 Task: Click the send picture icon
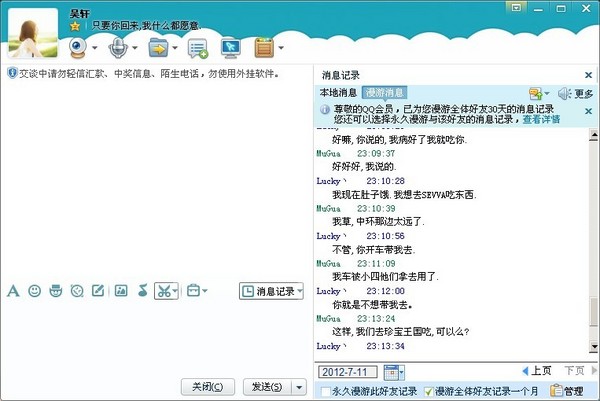click(121, 291)
